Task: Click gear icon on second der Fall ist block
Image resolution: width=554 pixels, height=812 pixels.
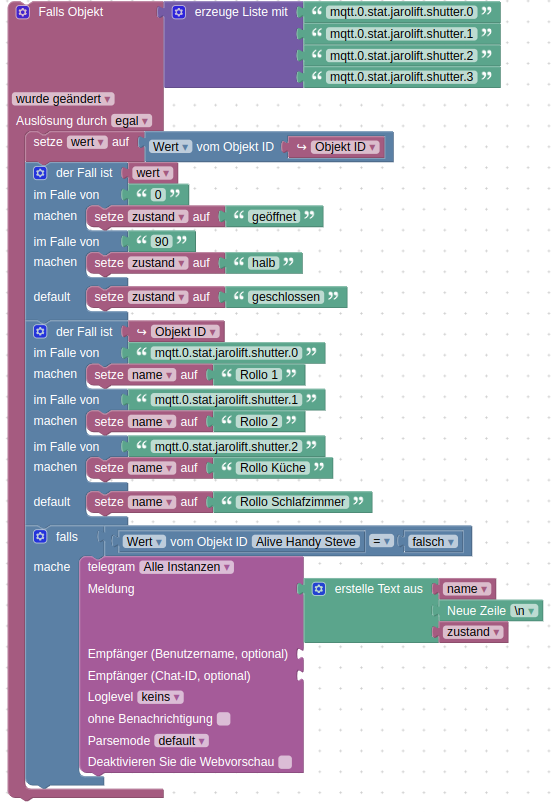Action: coord(40,331)
